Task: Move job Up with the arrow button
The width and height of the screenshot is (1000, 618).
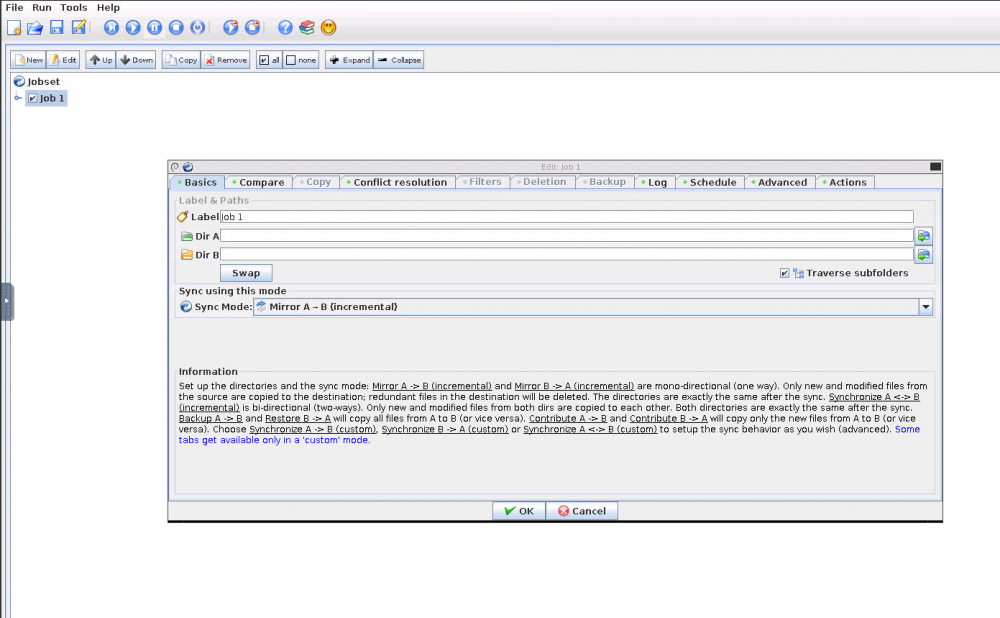Action: coord(101,60)
